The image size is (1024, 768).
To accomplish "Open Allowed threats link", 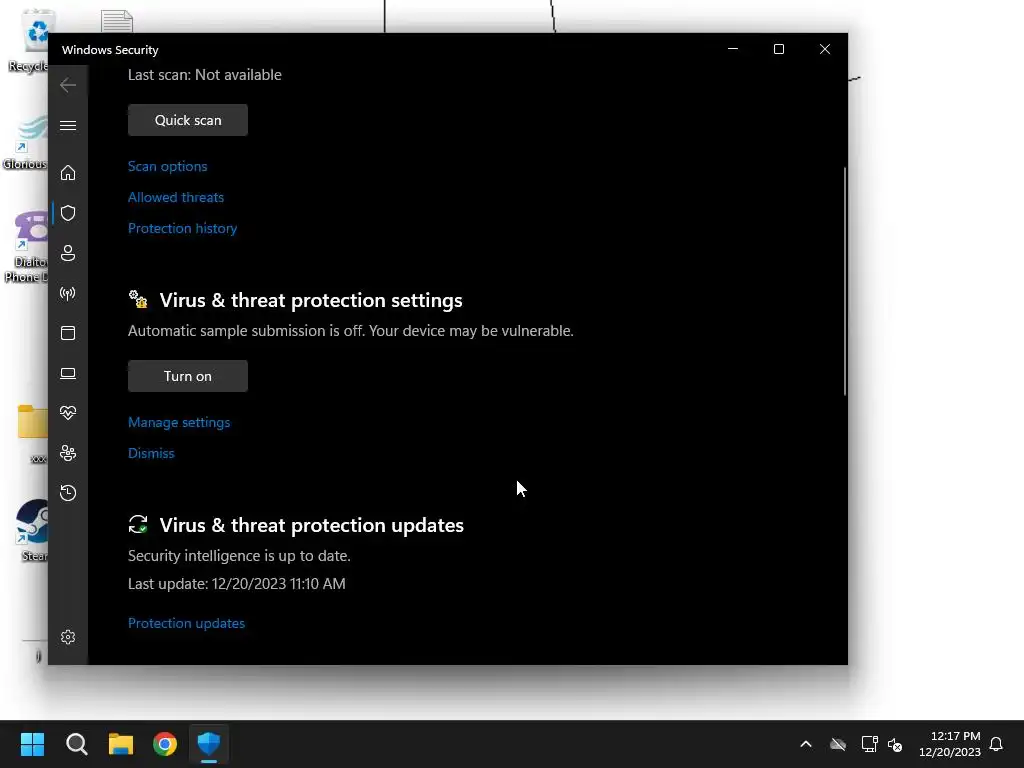I will (x=176, y=197).
